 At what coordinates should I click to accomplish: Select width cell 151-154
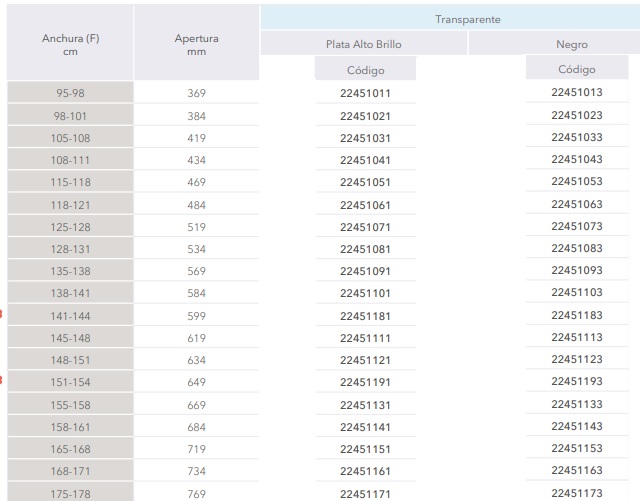click(x=70, y=381)
